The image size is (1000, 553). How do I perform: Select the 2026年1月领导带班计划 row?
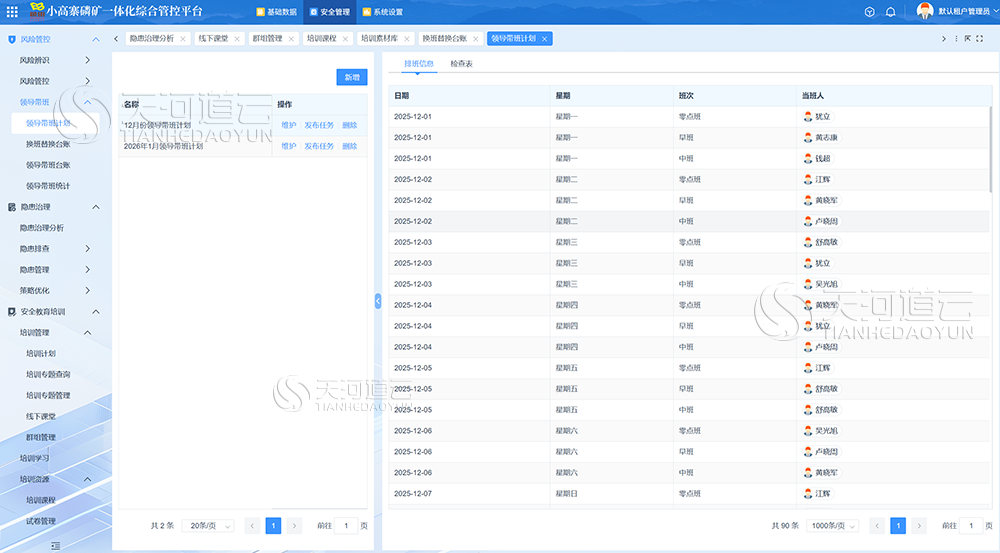pos(242,147)
